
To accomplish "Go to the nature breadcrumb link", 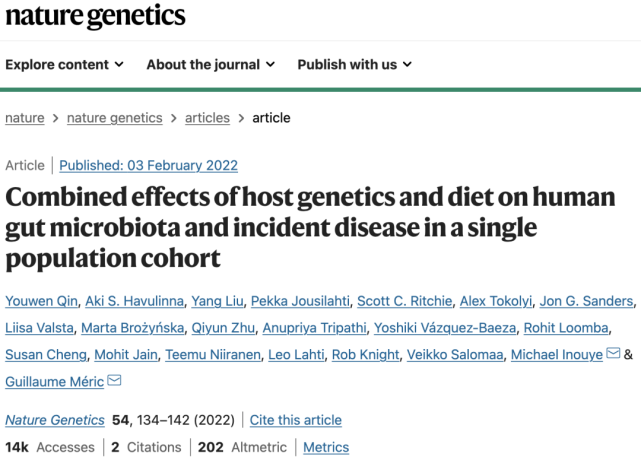I will 25,118.
